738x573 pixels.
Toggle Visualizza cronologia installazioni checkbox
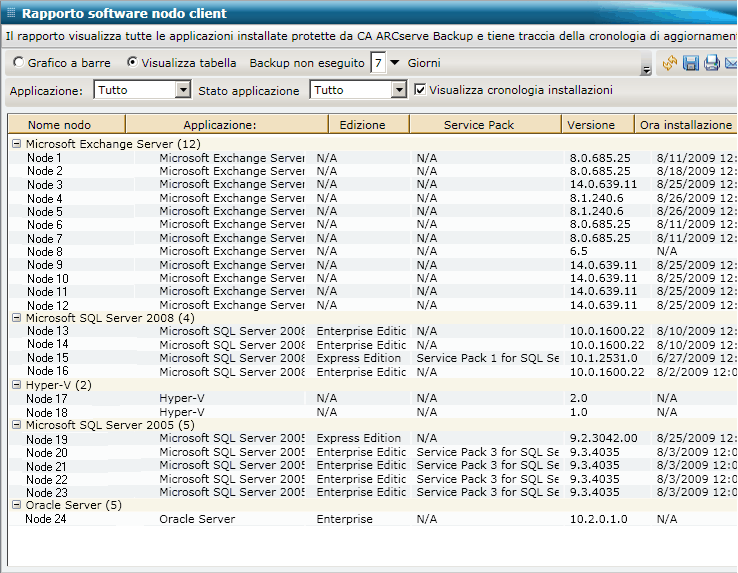[420, 89]
